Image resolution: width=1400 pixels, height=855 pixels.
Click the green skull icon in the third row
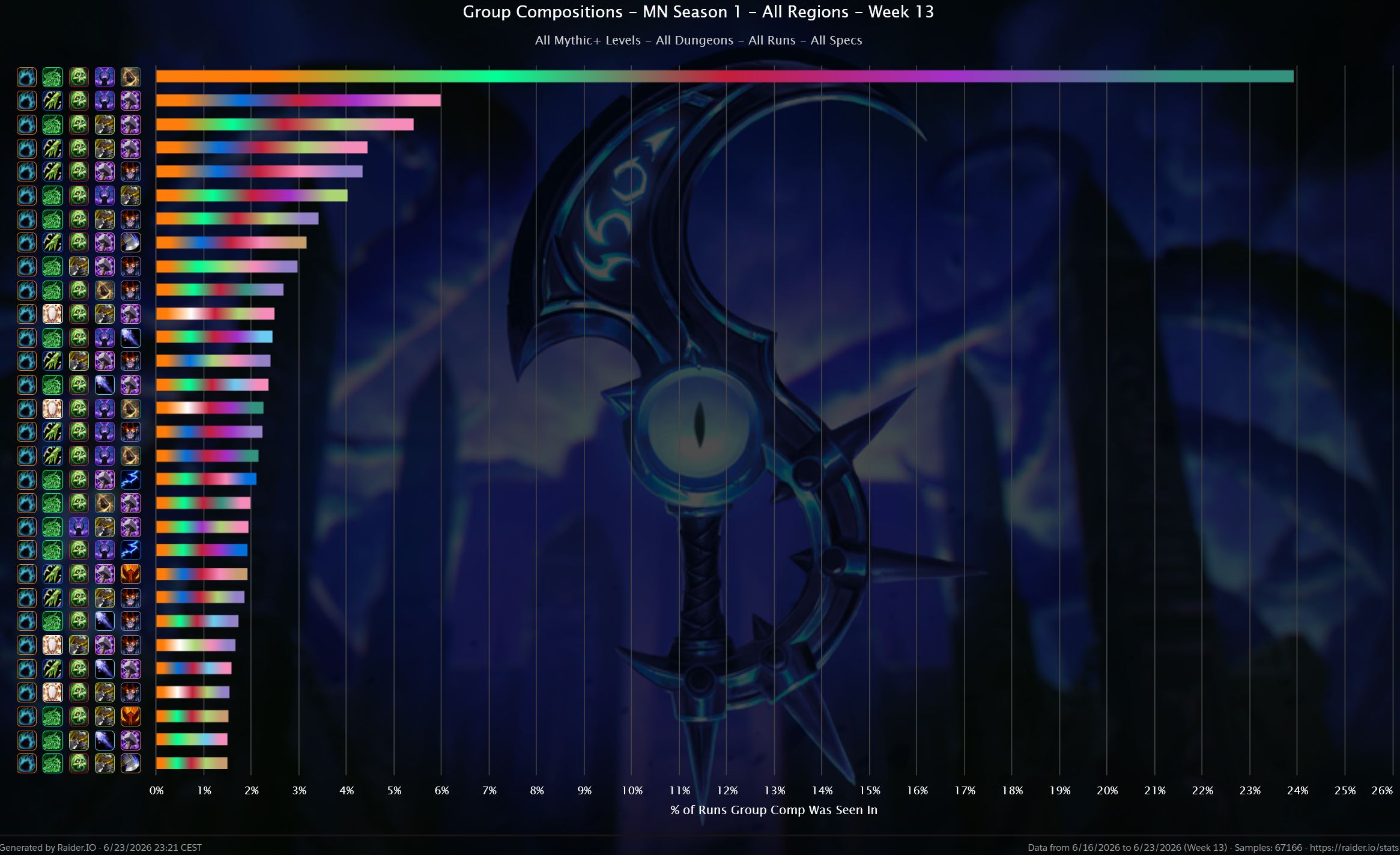(x=79, y=124)
